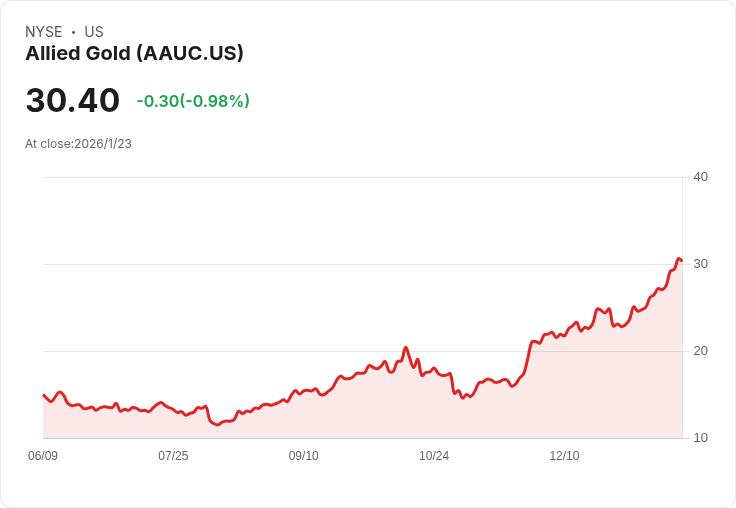
Task: Click the 30 price axis label
Action: pos(700,264)
